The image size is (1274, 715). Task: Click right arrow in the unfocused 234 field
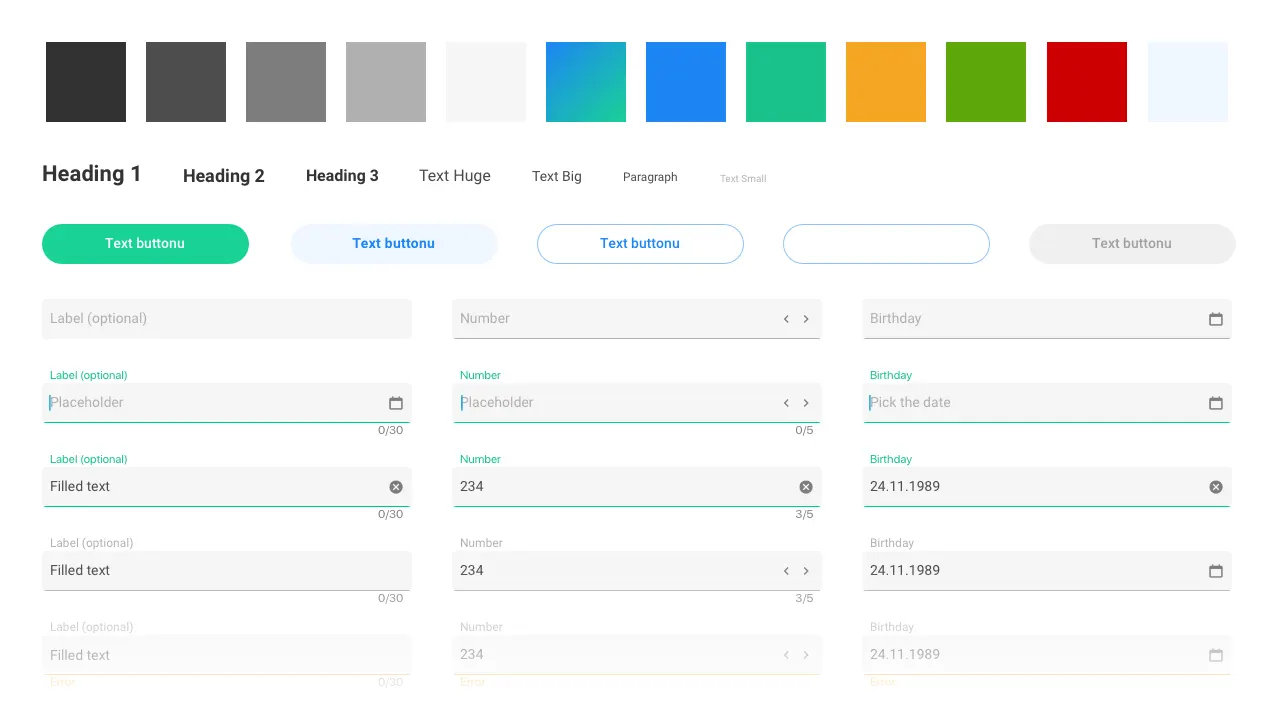[x=806, y=571]
